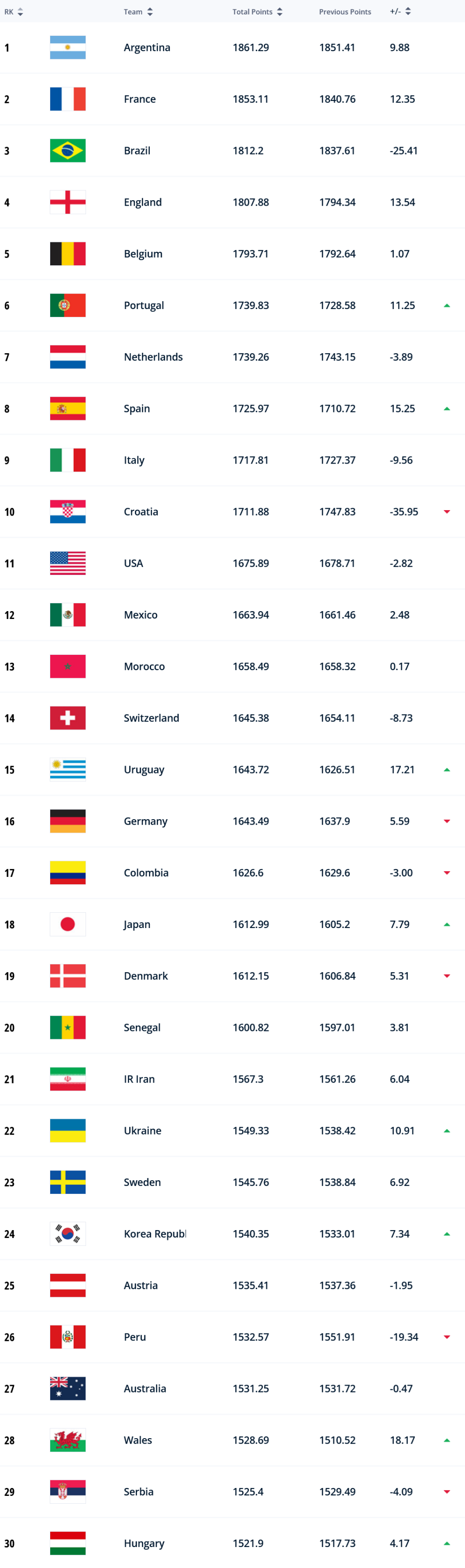Open the France team link
Viewport: 465px width, 1568px height.
[140, 99]
